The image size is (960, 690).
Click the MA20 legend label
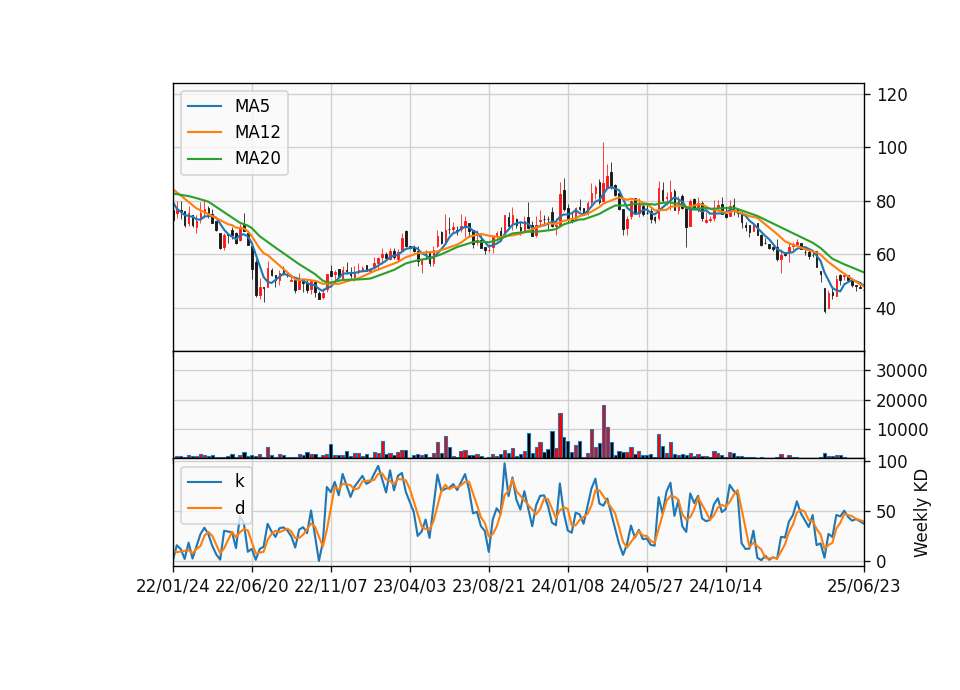[x=257, y=158]
